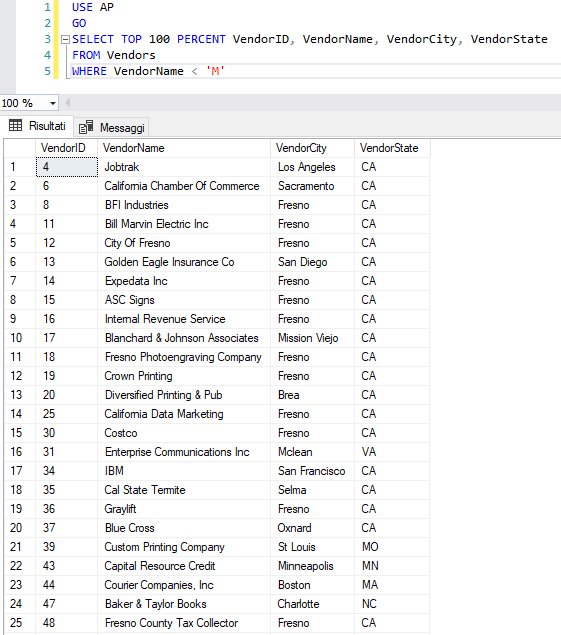This screenshot has height=635, width=561.
Task: Select the Cal State Termite cell
Action: point(184,490)
